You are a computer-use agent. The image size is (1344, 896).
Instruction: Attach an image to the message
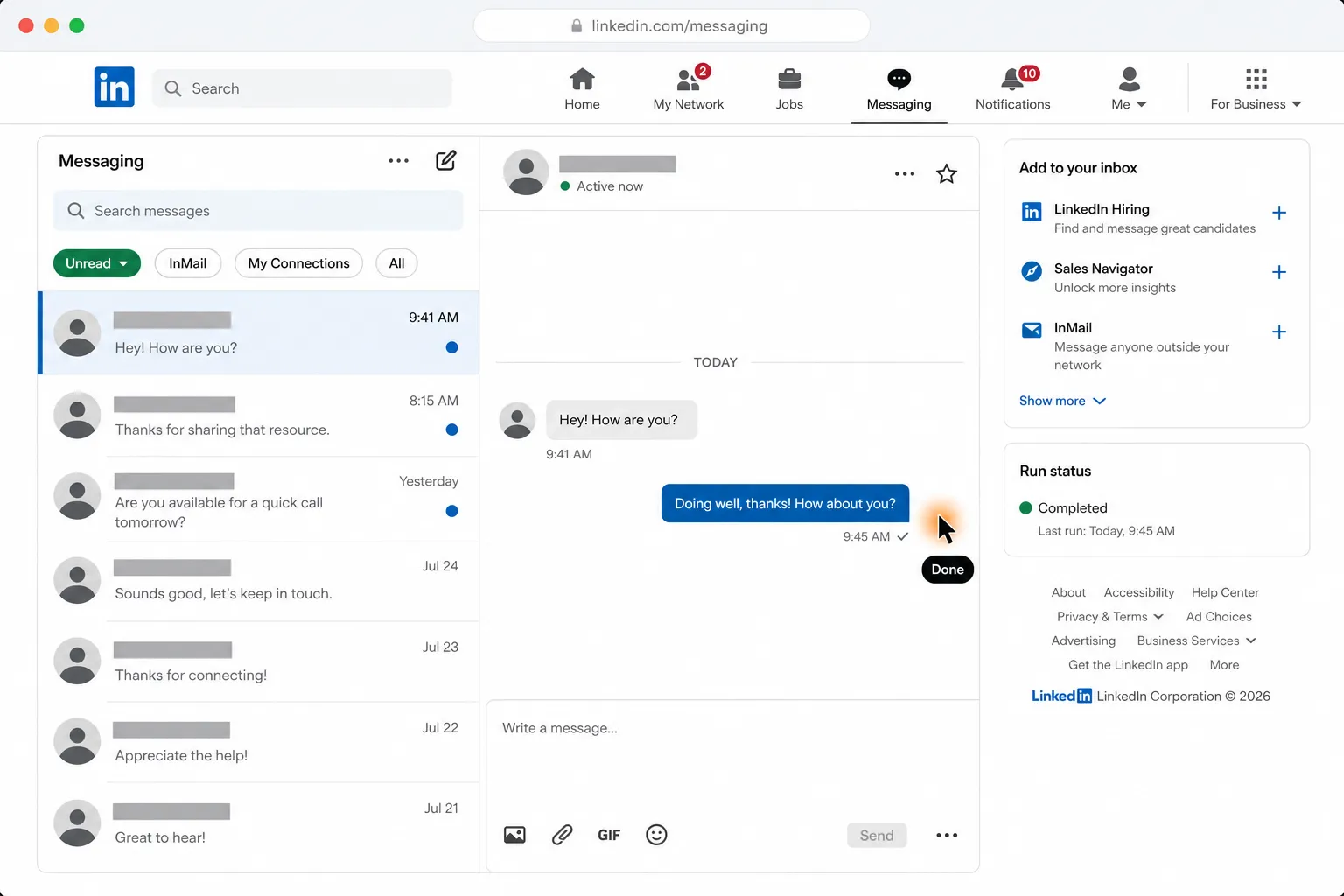514,835
